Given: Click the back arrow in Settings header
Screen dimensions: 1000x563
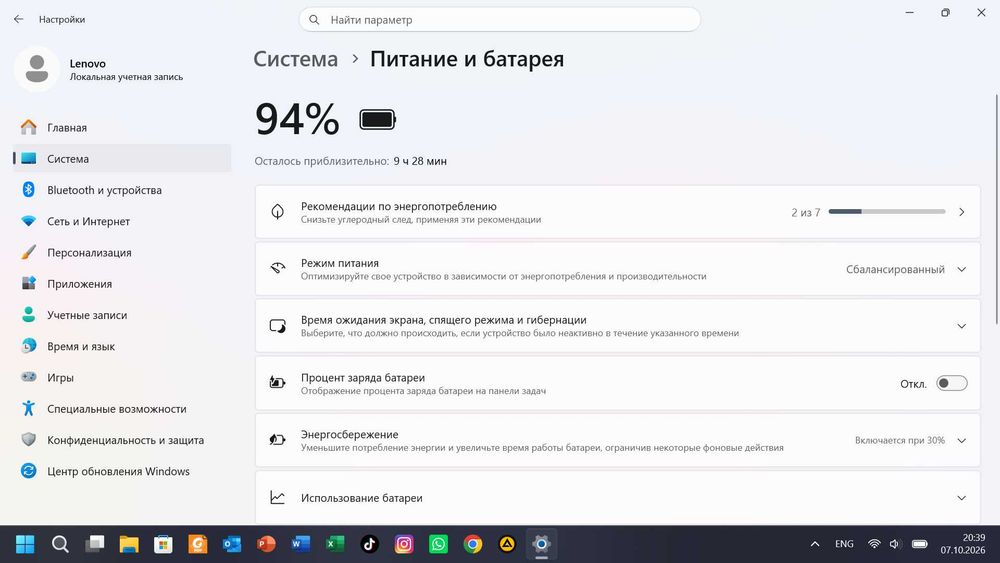Looking at the screenshot, I should pyautogui.click(x=18, y=19).
